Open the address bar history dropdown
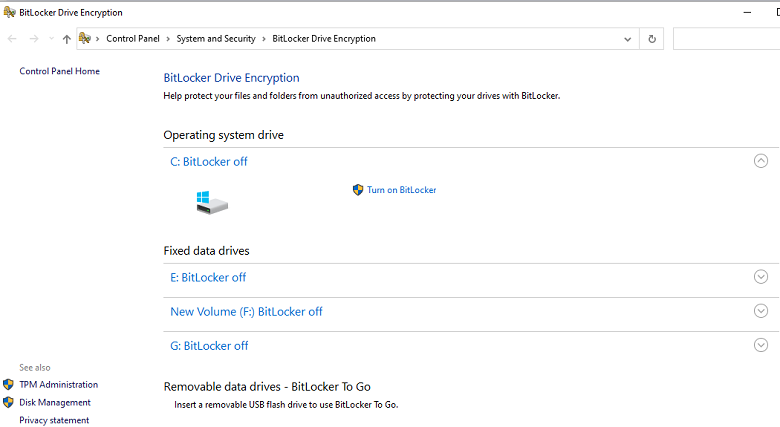 click(627, 39)
